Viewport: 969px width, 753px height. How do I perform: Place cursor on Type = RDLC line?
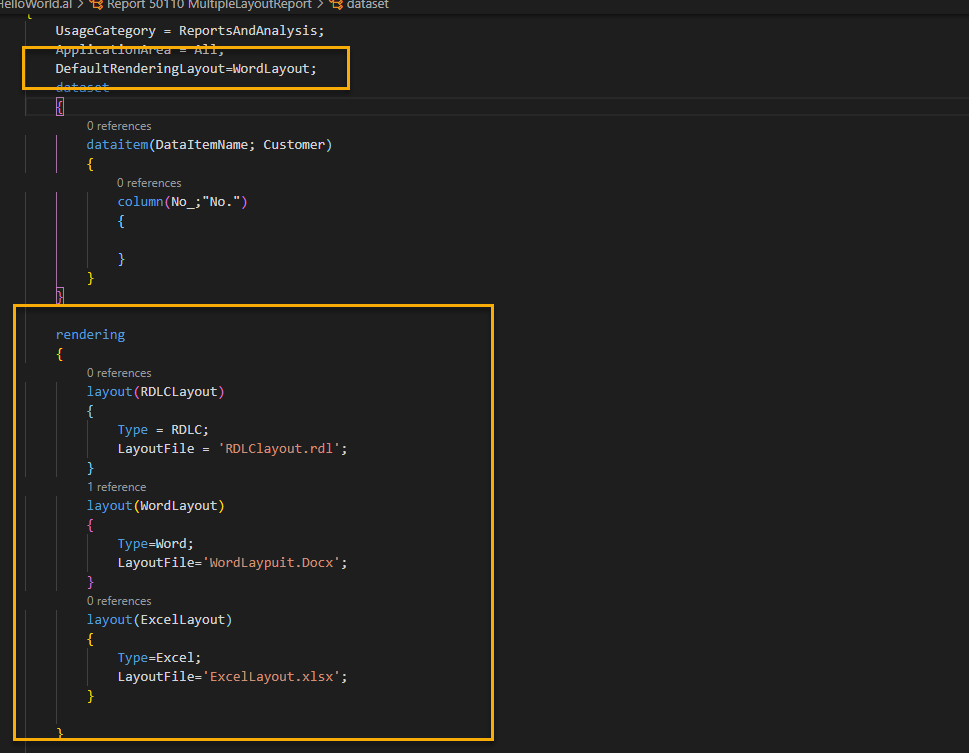[x=162, y=430]
